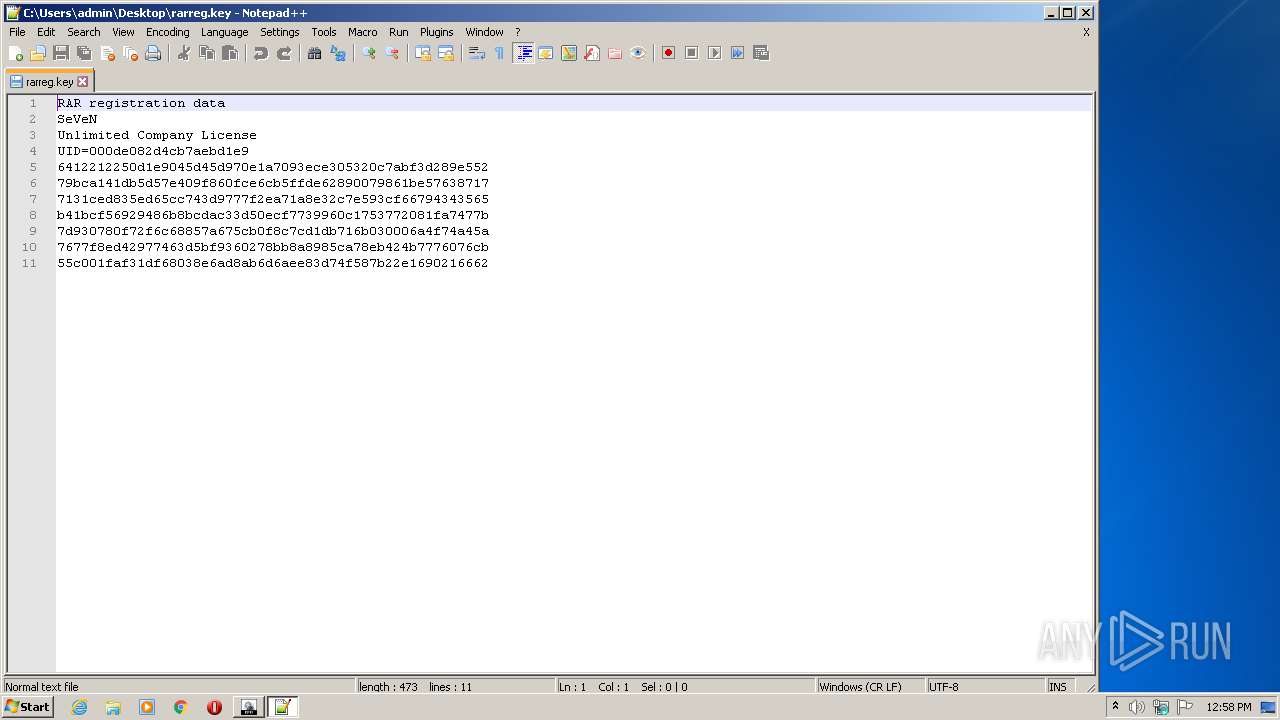Open the Encoding menu

pos(167,32)
